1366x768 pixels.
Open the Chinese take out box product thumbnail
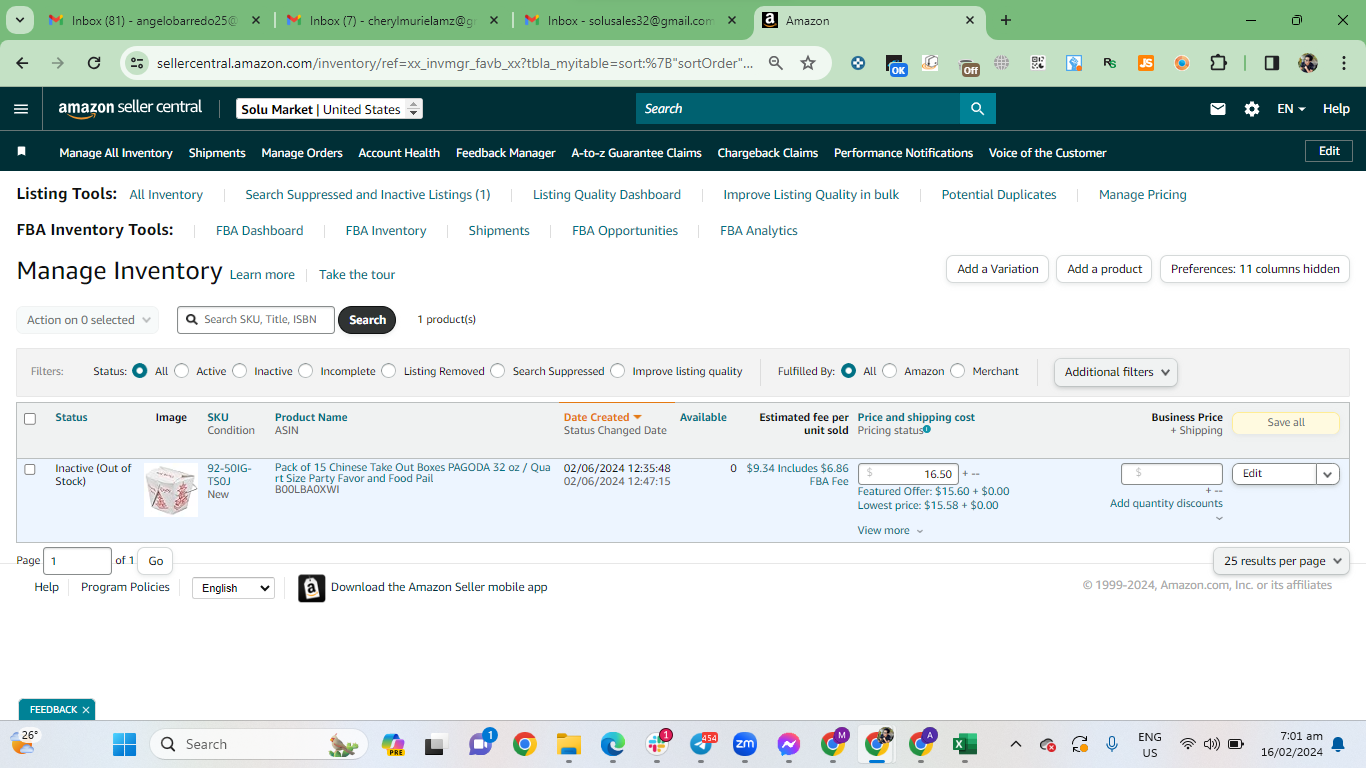tap(171, 490)
